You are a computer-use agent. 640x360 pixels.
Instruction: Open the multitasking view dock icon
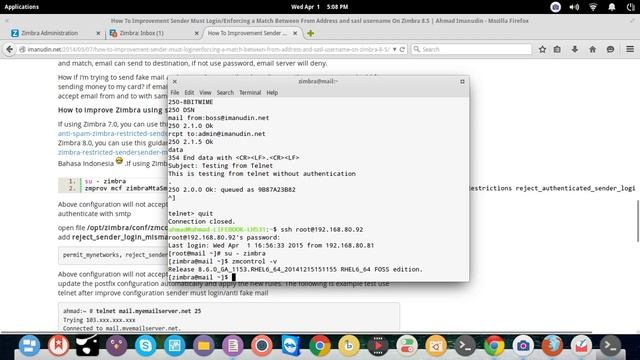29,346
